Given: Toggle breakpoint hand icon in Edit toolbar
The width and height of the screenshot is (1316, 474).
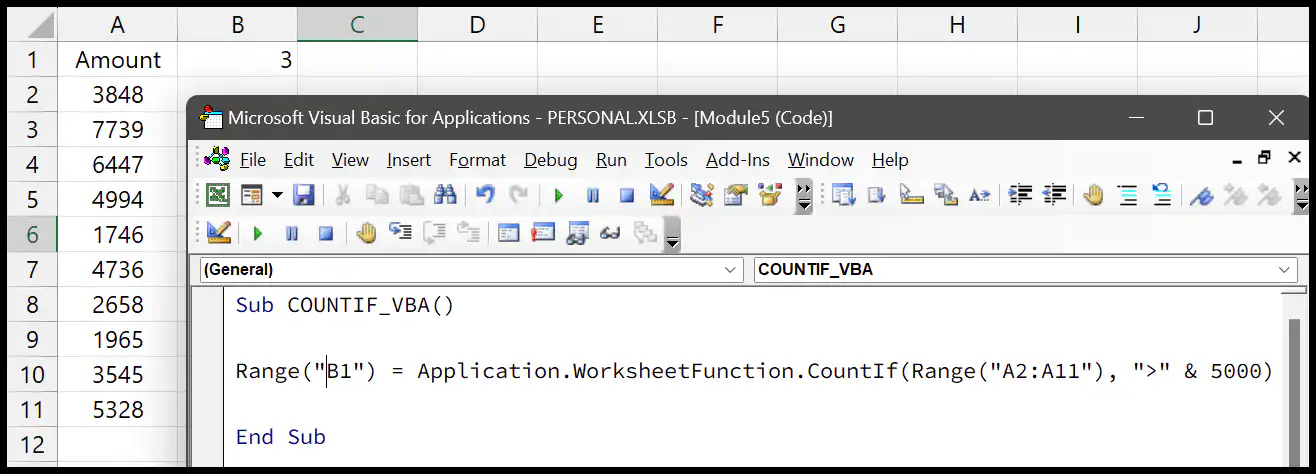Looking at the screenshot, I should coord(1094,196).
